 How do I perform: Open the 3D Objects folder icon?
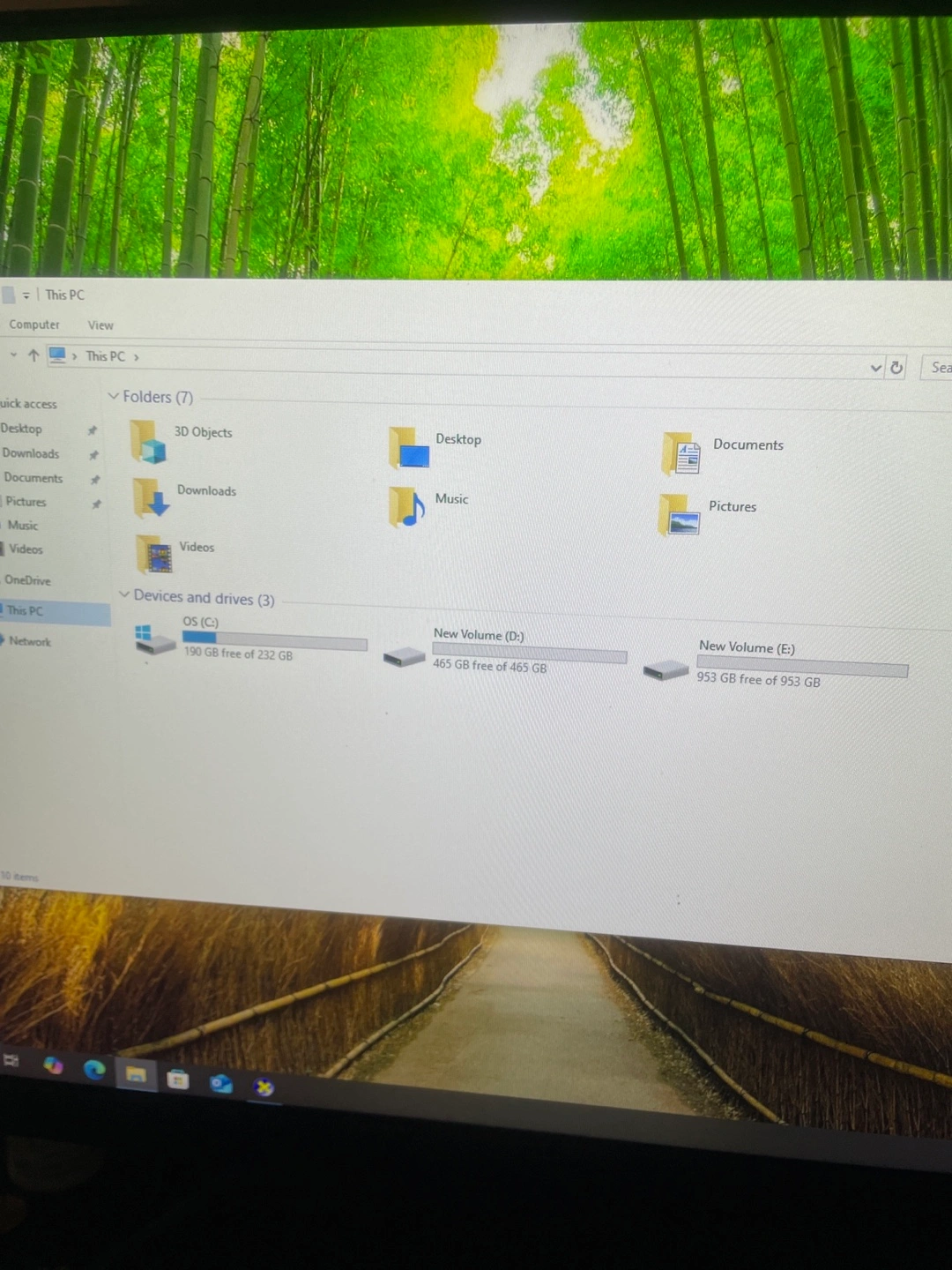point(148,442)
